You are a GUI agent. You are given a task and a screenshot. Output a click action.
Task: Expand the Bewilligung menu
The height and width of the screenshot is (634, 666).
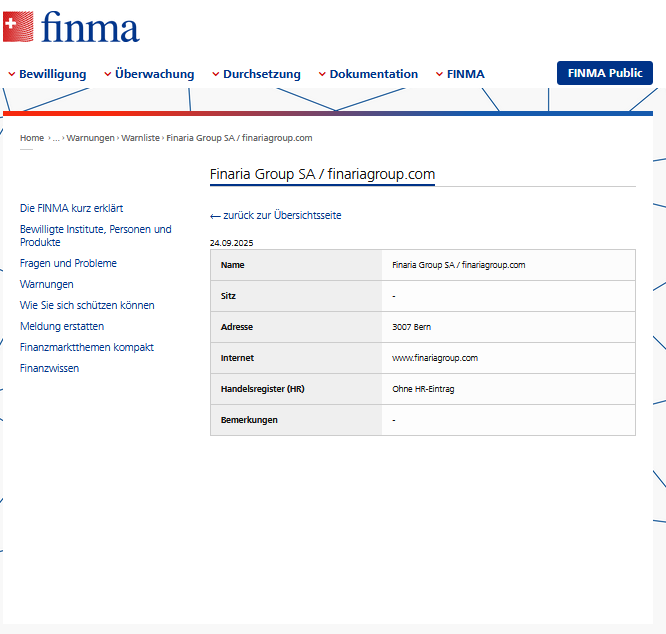point(47,74)
